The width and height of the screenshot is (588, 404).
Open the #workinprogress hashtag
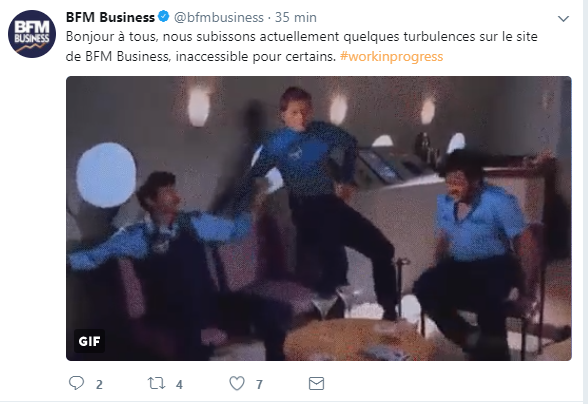pyautogui.click(x=392, y=56)
